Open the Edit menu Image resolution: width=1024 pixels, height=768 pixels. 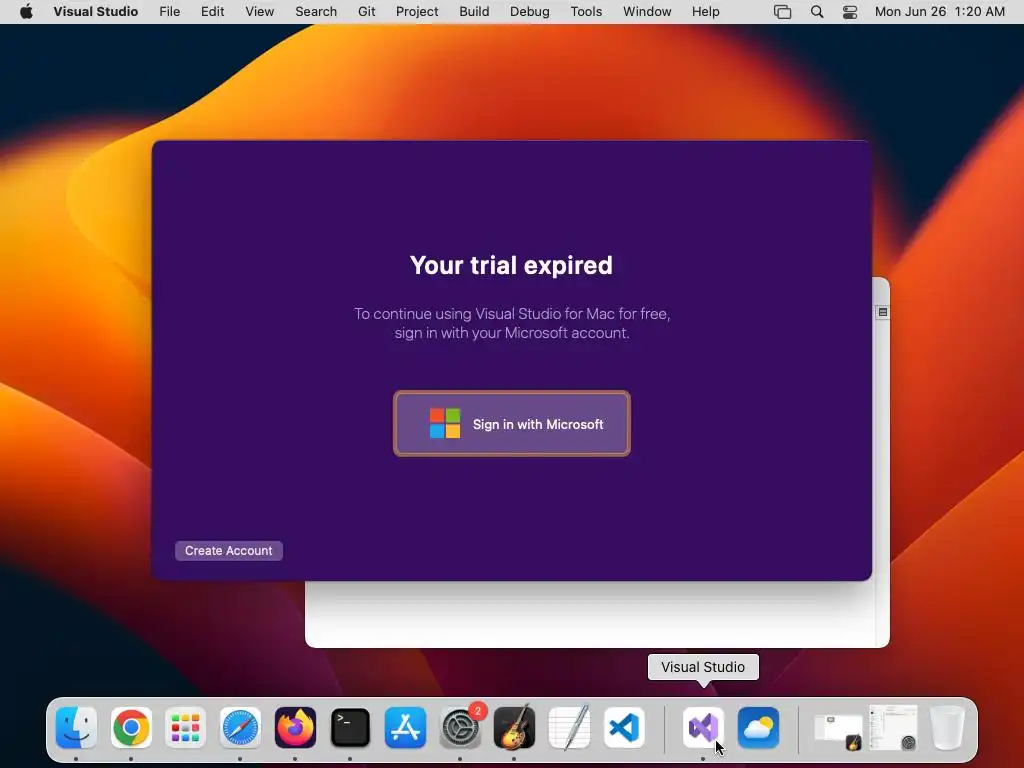212,12
